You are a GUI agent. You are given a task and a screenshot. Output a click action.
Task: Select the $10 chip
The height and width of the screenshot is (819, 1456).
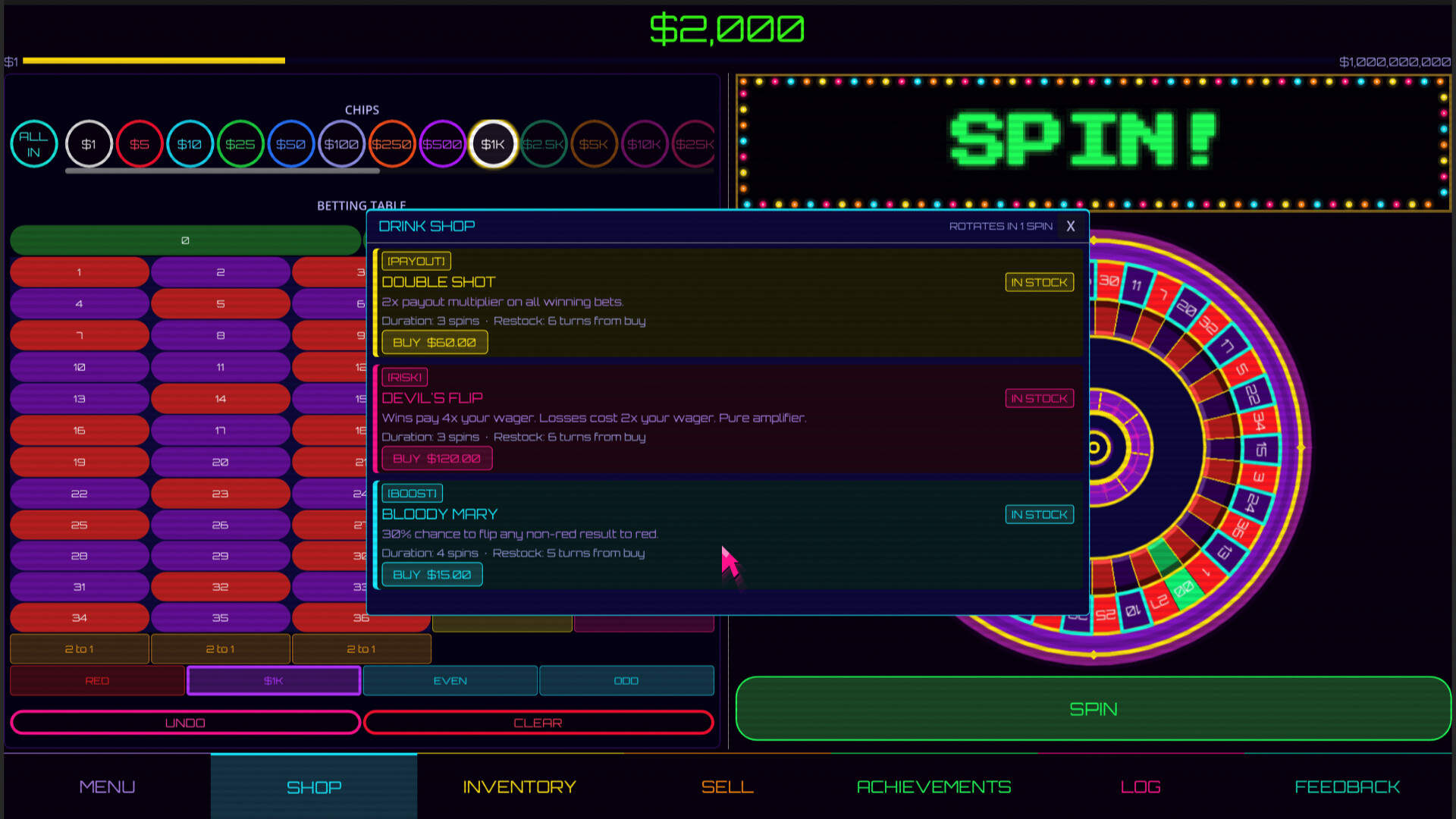click(x=190, y=144)
